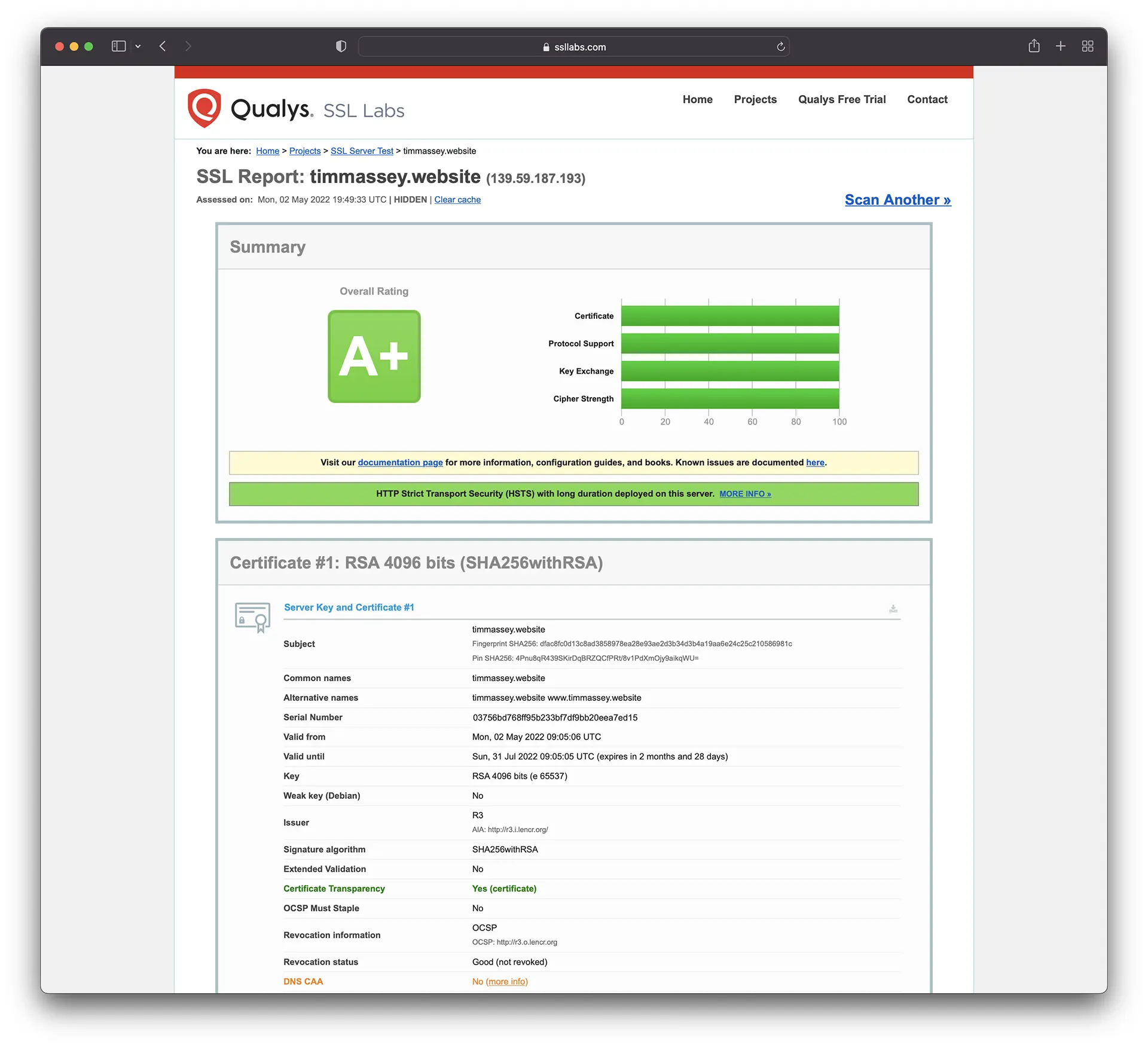Image resolution: width=1148 pixels, height=1047 pixels.
Task: Open the Safari share icon
Action: click(x=1034, y=46)
